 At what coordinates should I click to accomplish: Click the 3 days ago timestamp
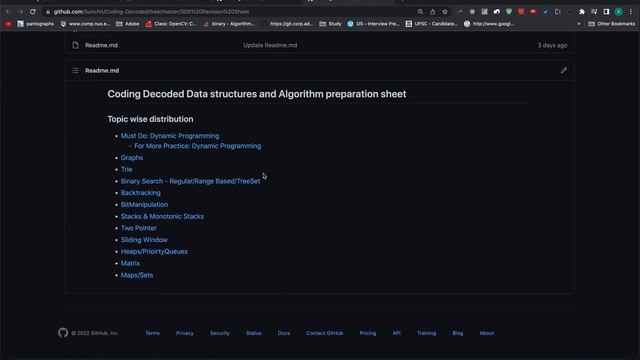(552, 45)
